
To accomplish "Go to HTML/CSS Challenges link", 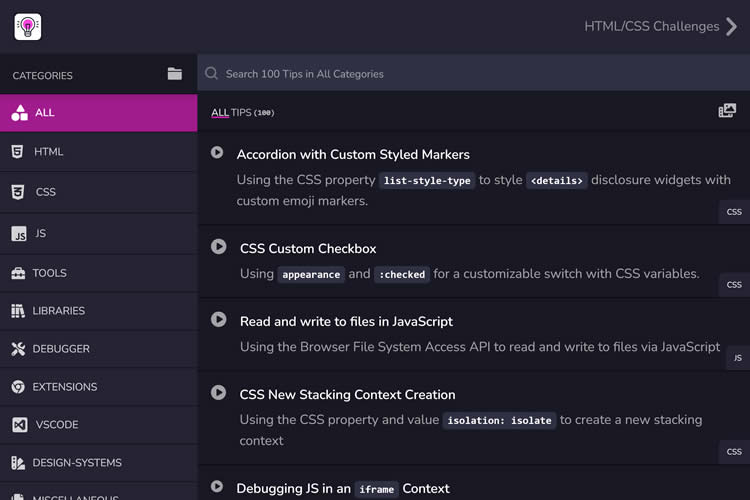I will 651,27.
